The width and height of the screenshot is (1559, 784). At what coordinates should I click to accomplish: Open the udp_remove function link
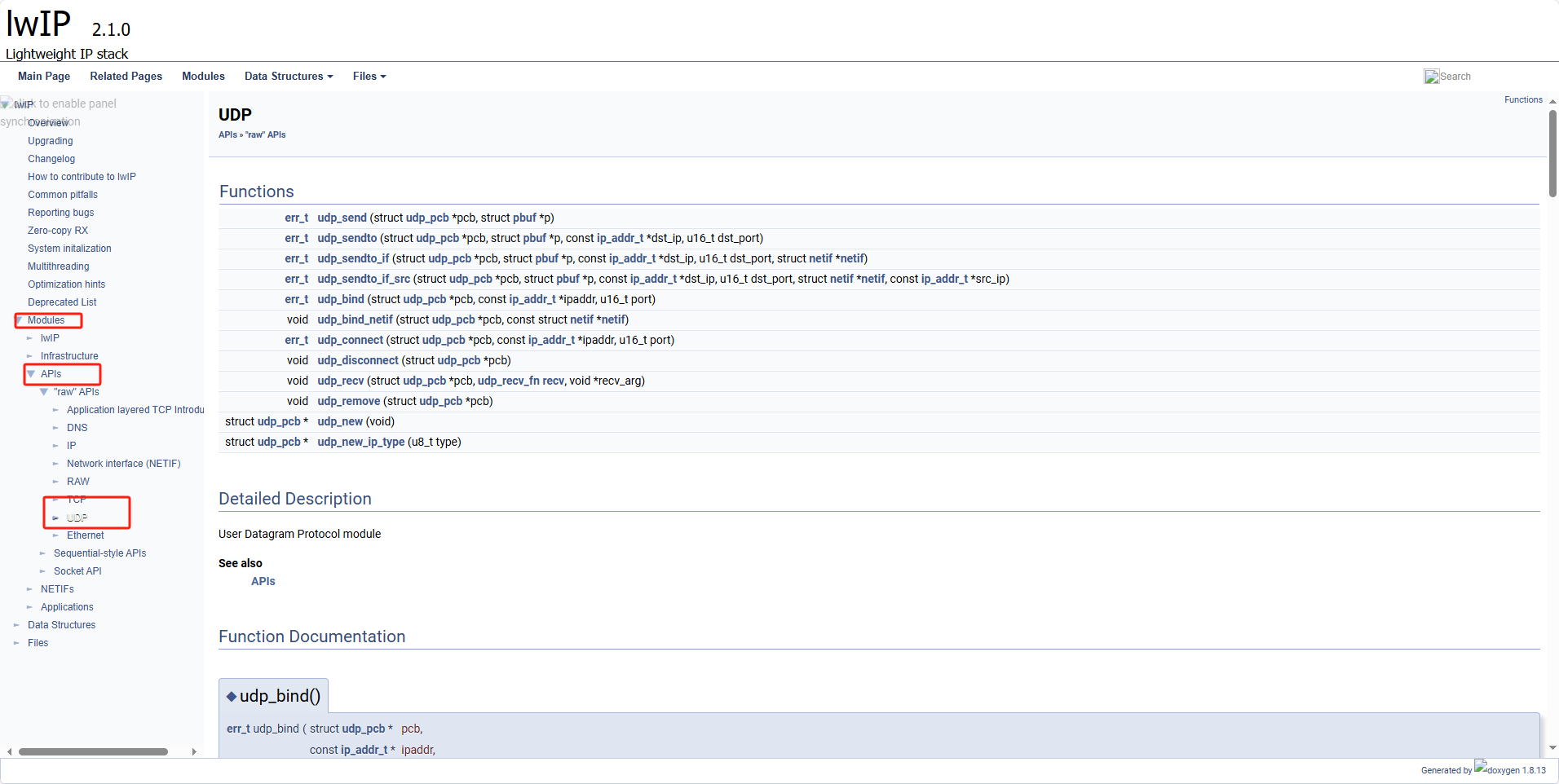point(349,401)
